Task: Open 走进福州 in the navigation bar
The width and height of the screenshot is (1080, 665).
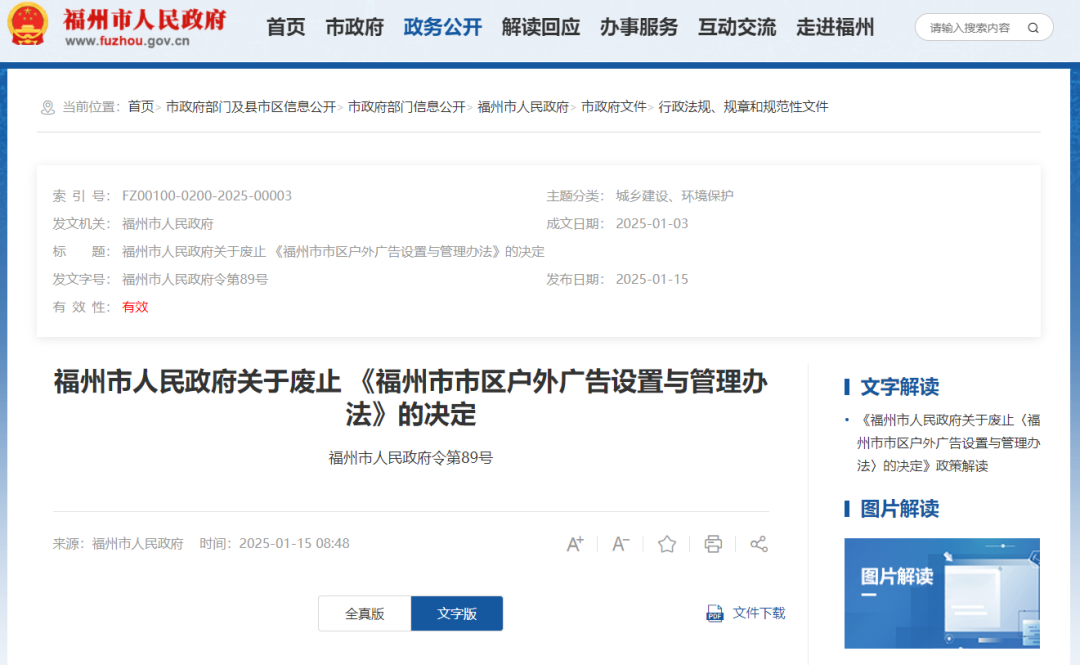Action: (x=835, y=27)
